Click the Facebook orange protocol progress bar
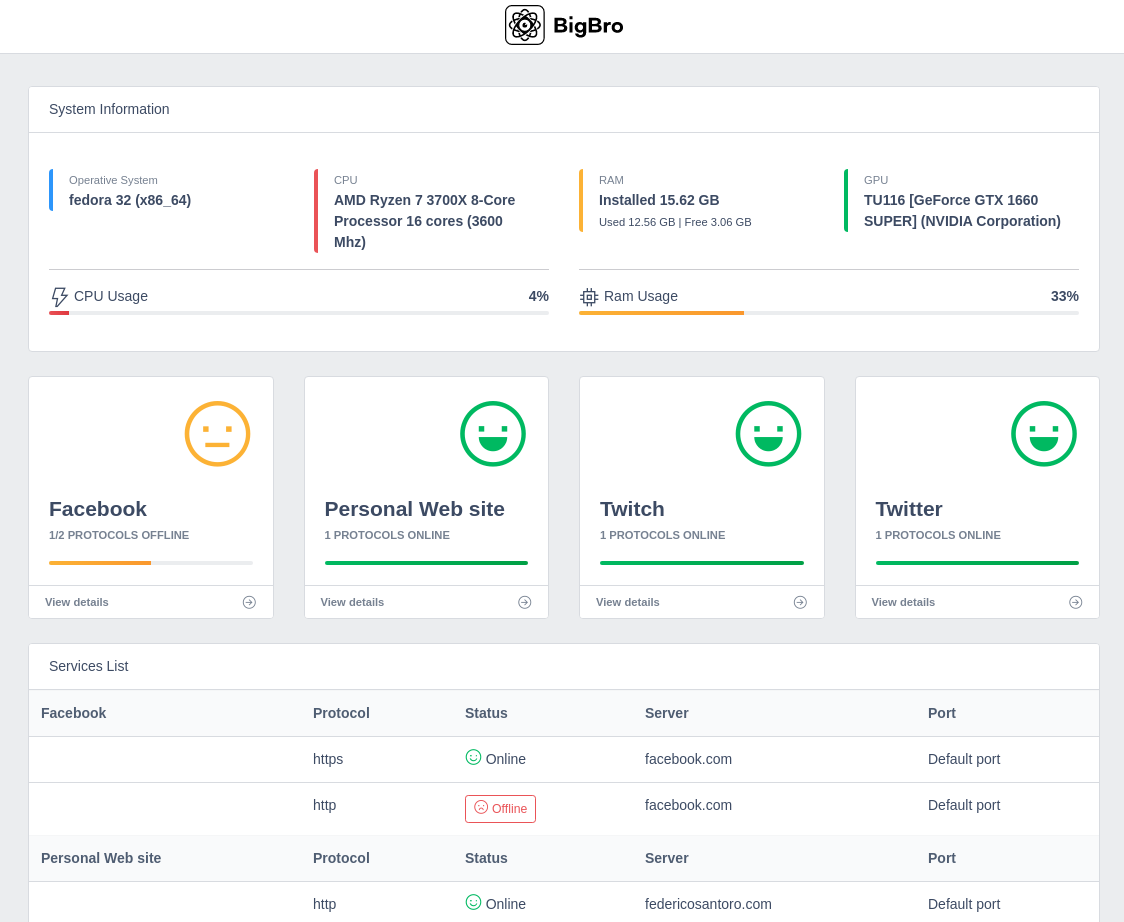The height and width of the screenshot is (922, 1124). [151, 563]
